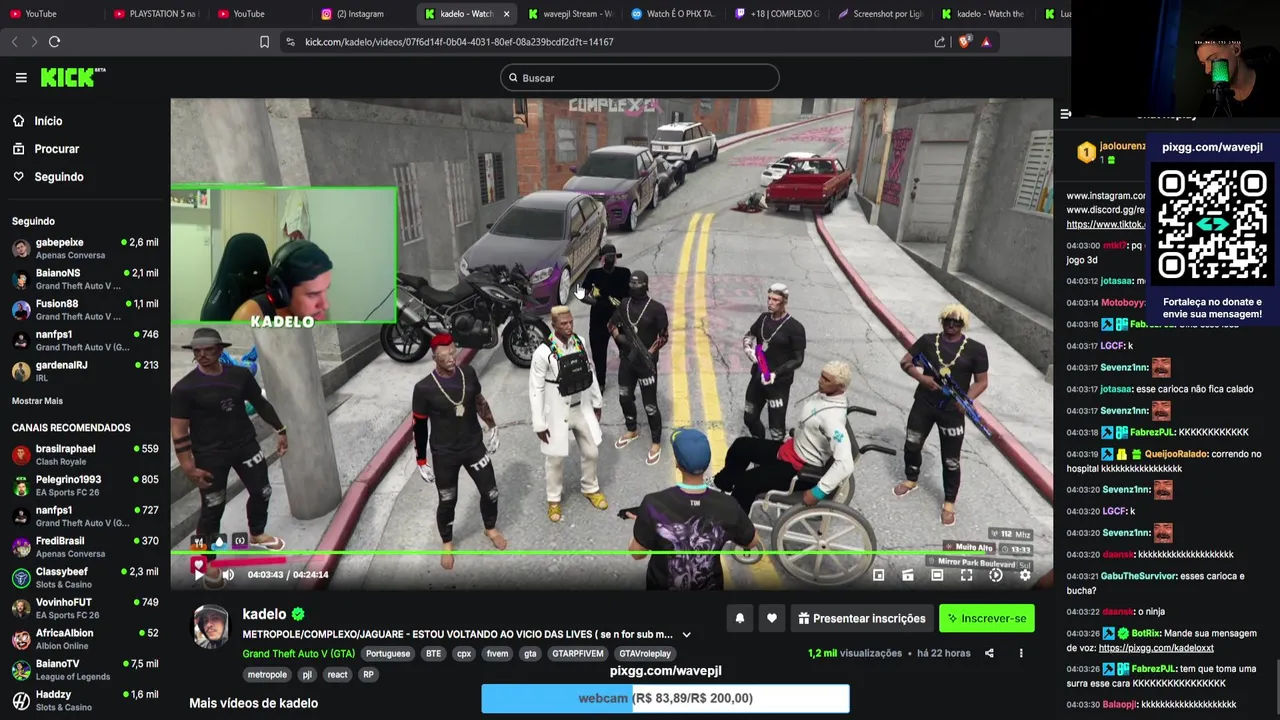Screen dimensions: 1280x720
Task: Change the playback speed
Action: point(996,575)
